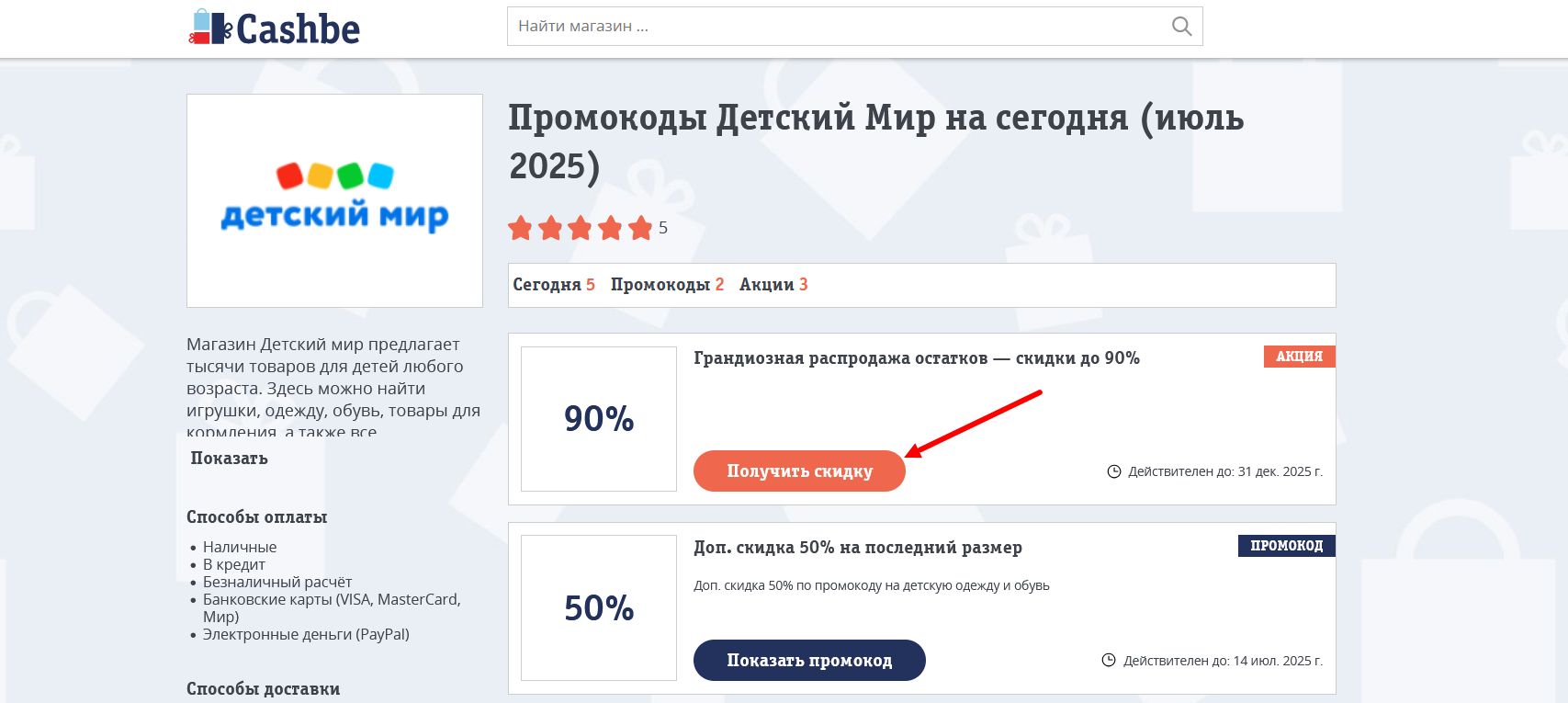Click the 'Безналичный расчёт' list item
The height and width of the screenshot is (703, 1568).
(x=277, y=582)
